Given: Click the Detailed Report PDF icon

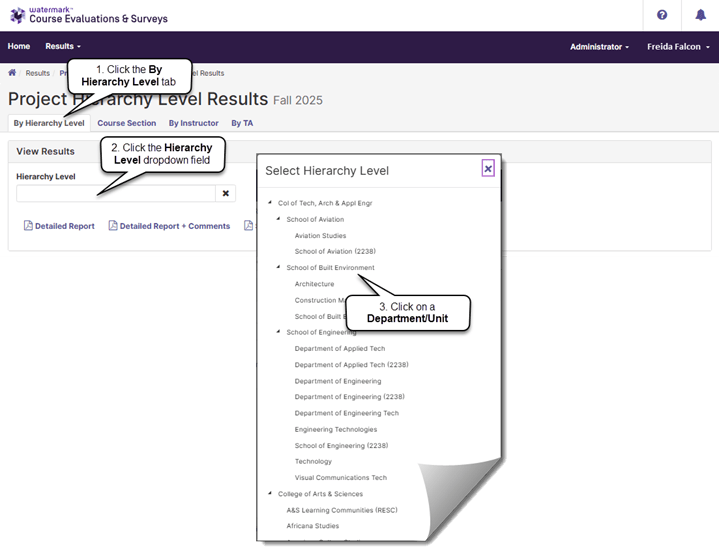Looking at the screenshot, I should click(28, 226).
